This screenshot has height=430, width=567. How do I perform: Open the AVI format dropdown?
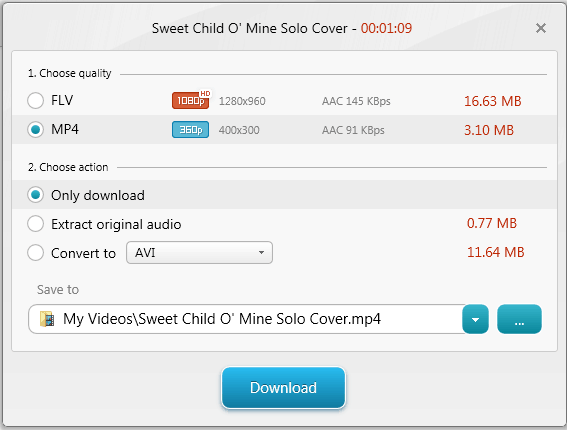[x=199, y=252]
